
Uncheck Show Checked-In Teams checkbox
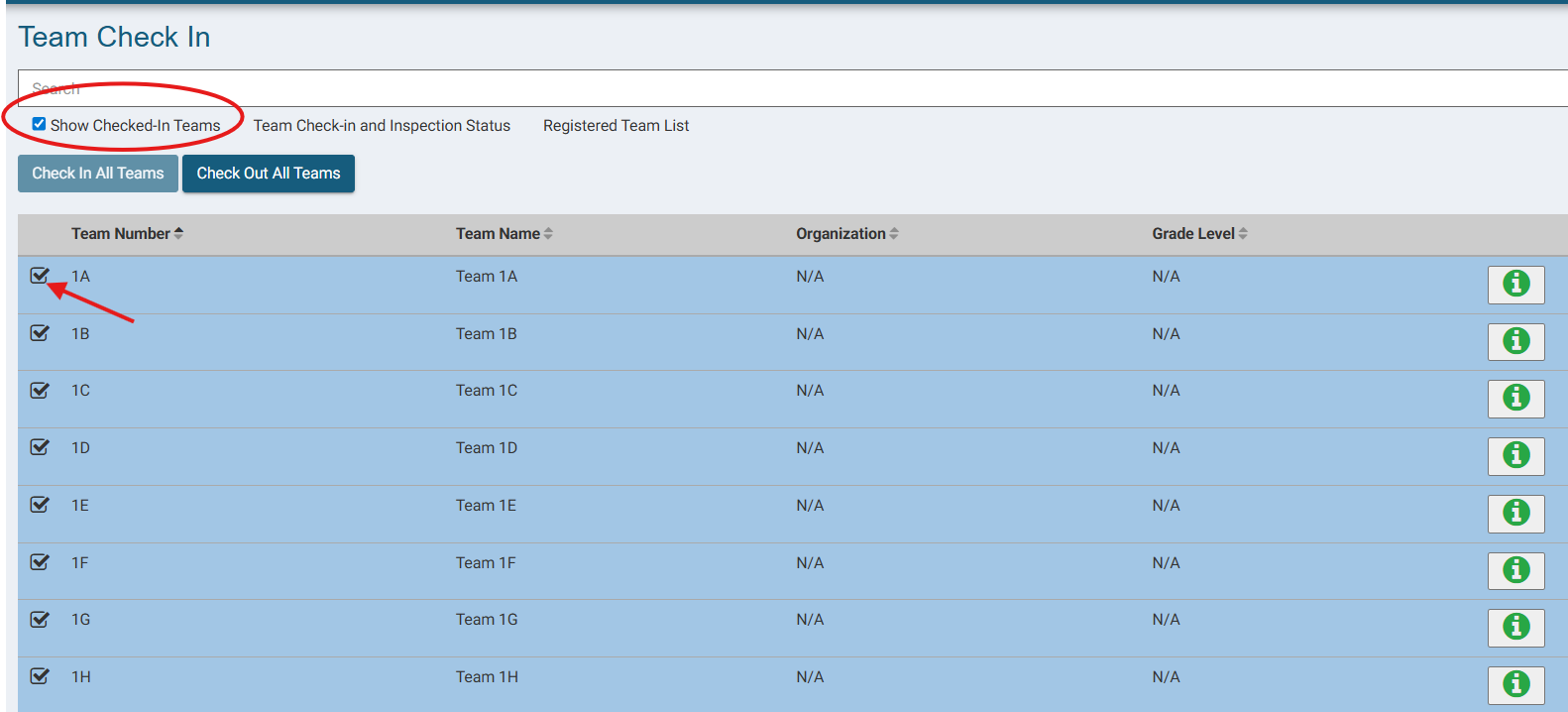pyautogui.click(x=39, y=124)
